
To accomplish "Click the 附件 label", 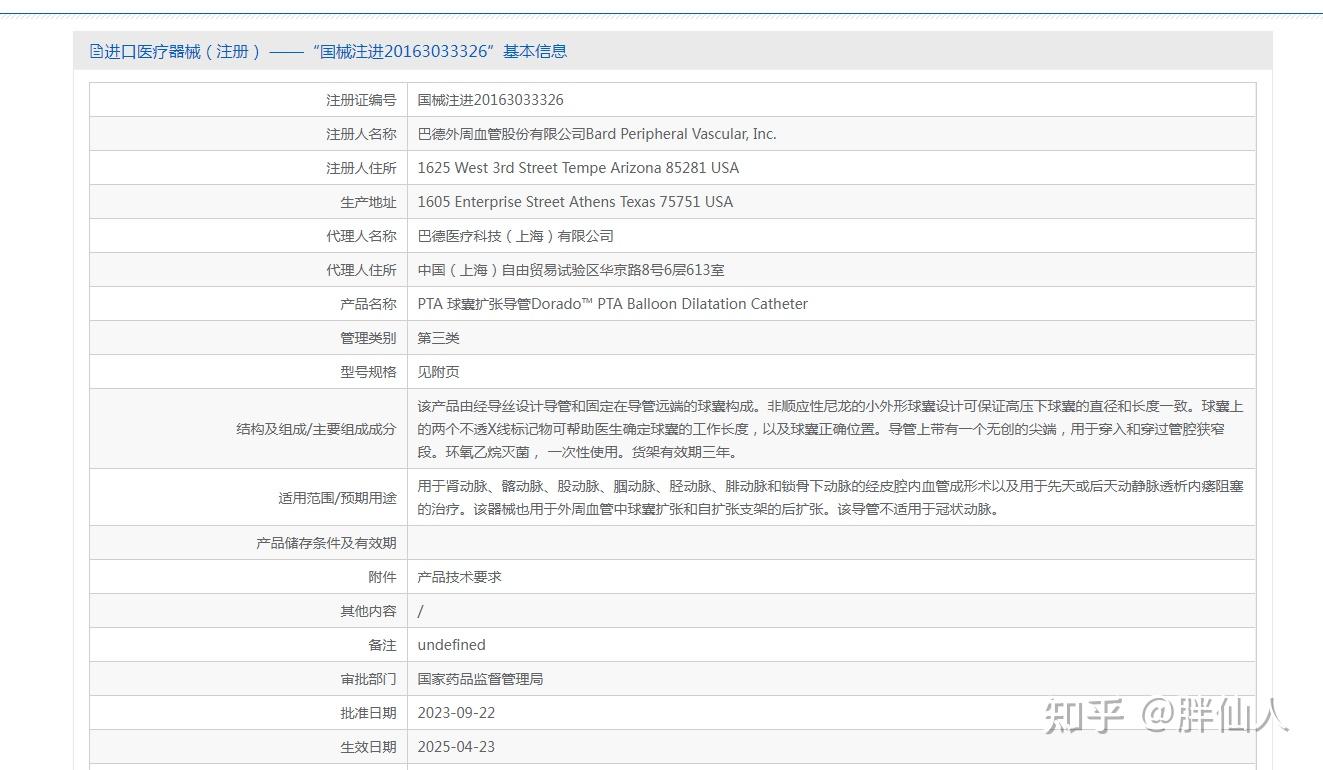I will (x=382, y=577).
